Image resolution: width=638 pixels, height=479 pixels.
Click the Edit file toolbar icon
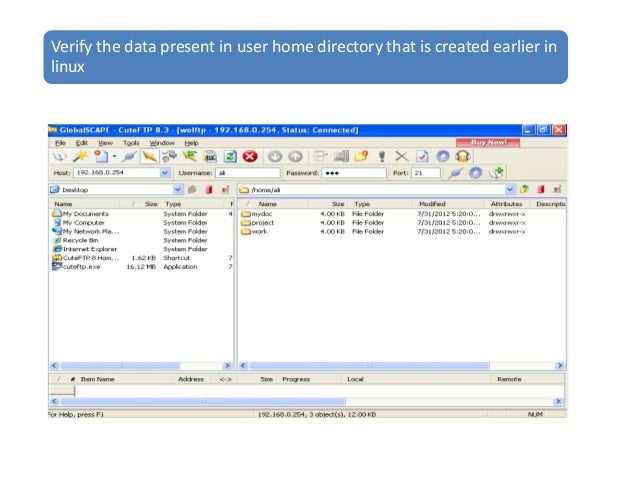tap(321, 156)
